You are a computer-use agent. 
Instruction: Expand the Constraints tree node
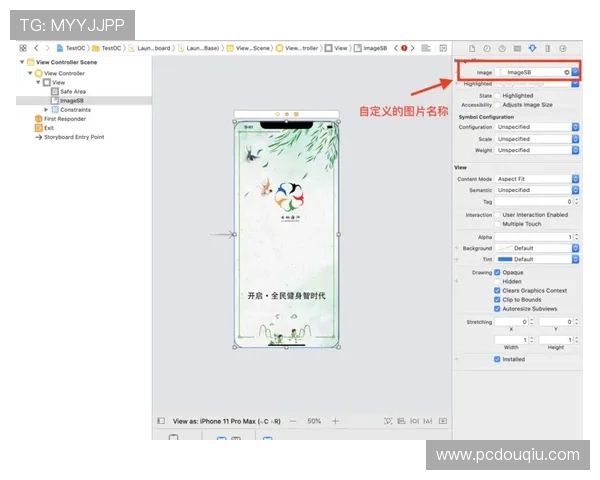click(x=46, y=110)
